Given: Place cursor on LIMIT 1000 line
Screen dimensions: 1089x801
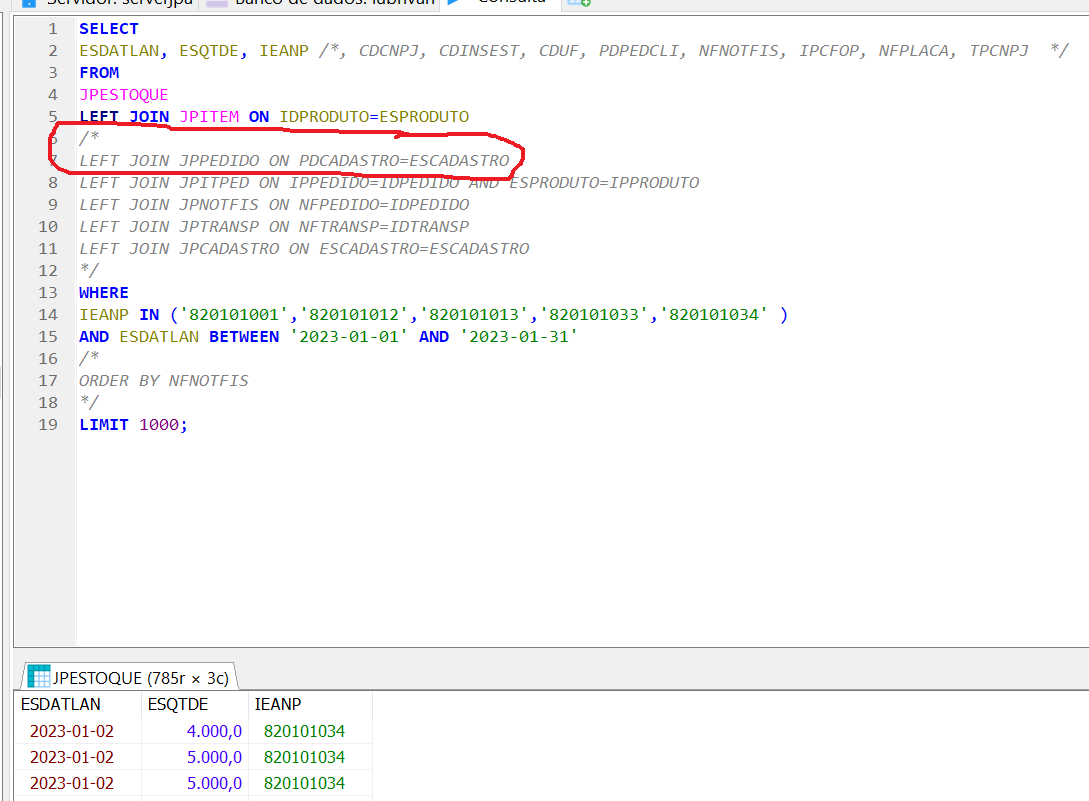Looking at the screenshot, I should coord(133,425).
